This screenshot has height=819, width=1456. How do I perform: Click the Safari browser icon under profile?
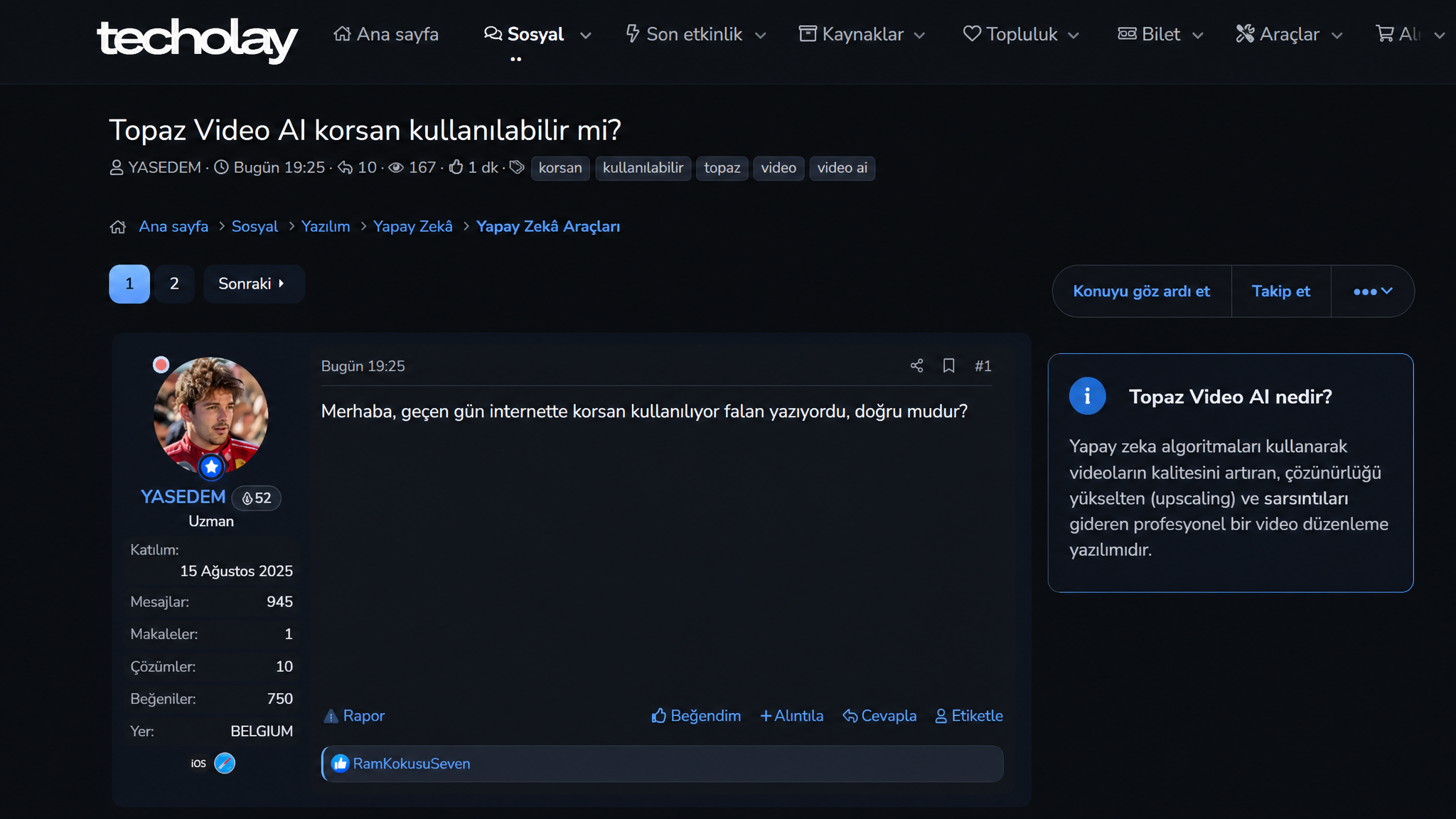(x=225, y=763)
